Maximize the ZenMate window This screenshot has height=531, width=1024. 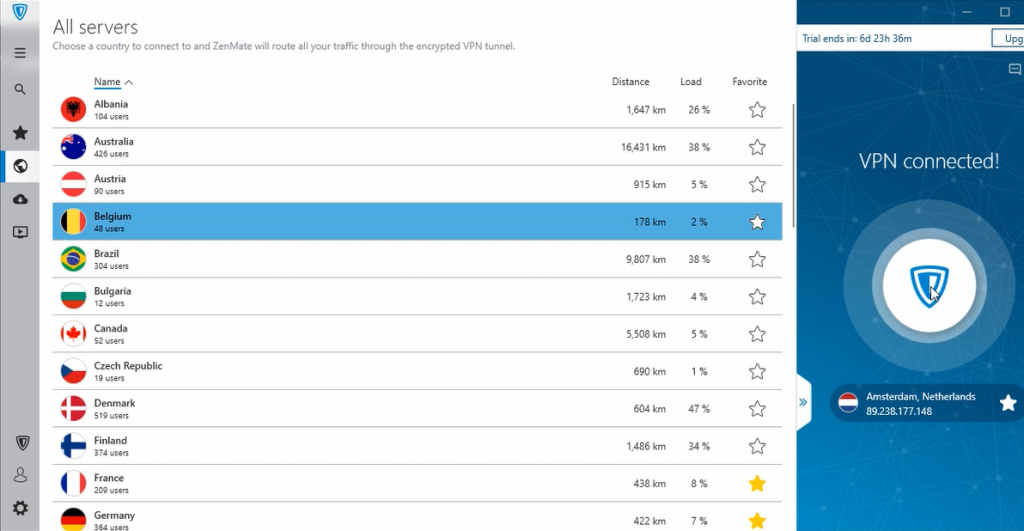(1005, 12)
